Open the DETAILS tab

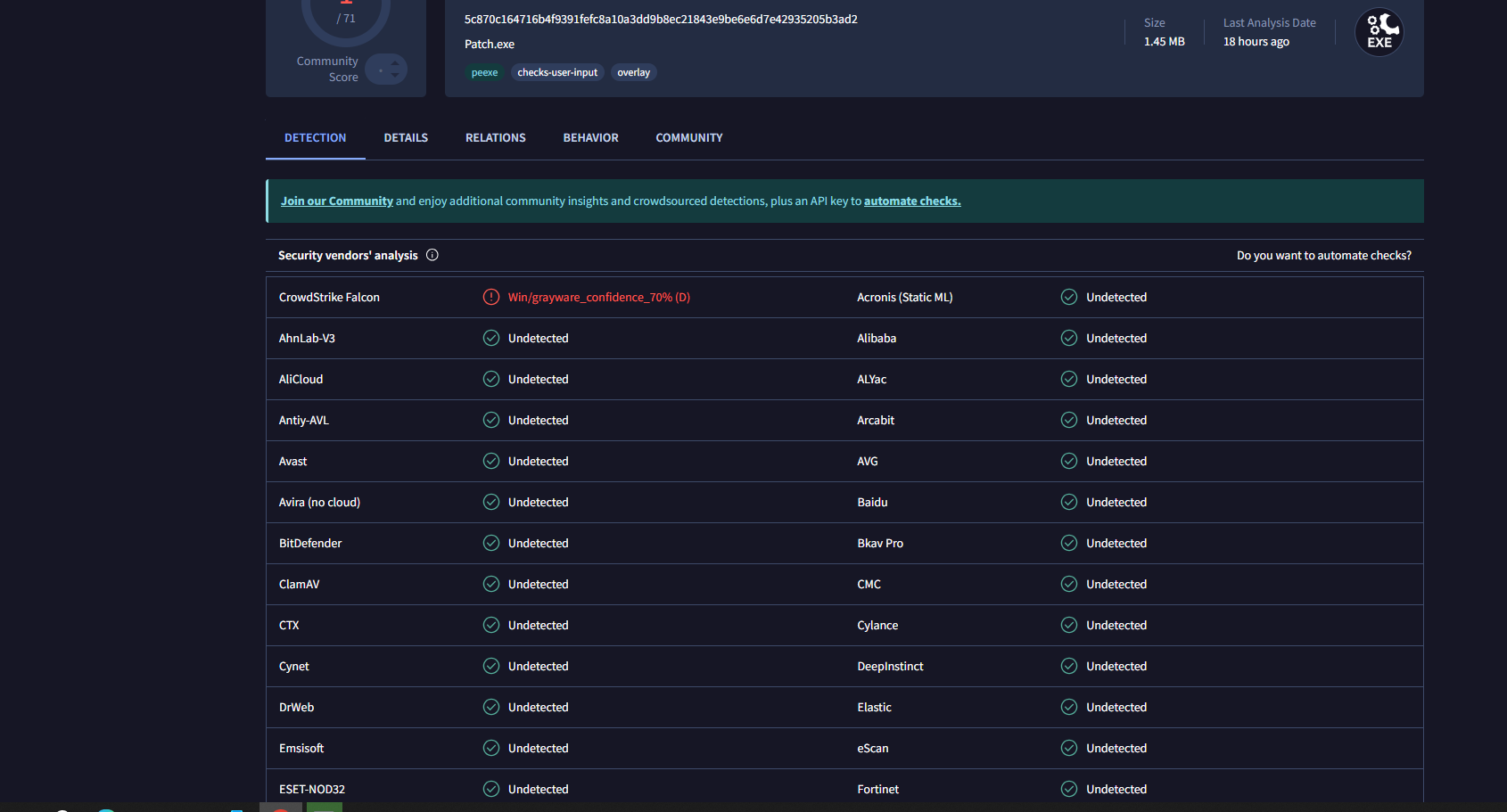click(406, 138)
